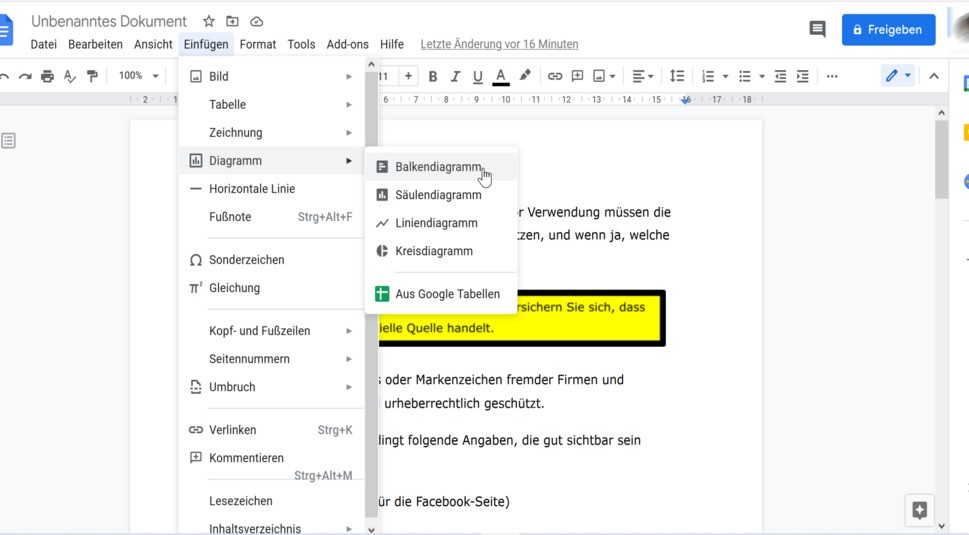Viewport: 969px width, 535px height.
Task: Expand the bulleted list dropdown arrow
Action: point(762,76)
